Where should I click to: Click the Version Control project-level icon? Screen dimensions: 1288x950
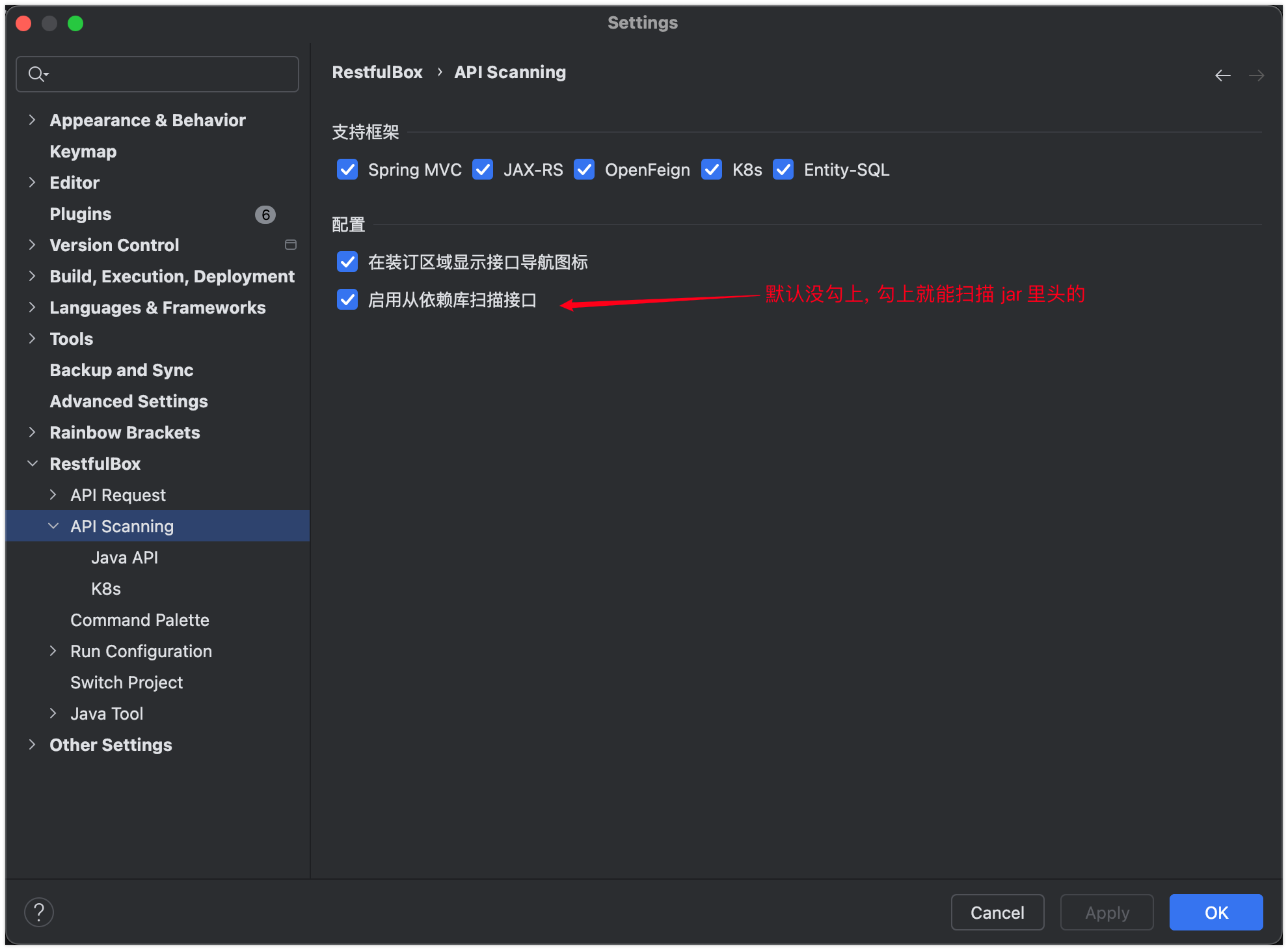click(291, 245)
